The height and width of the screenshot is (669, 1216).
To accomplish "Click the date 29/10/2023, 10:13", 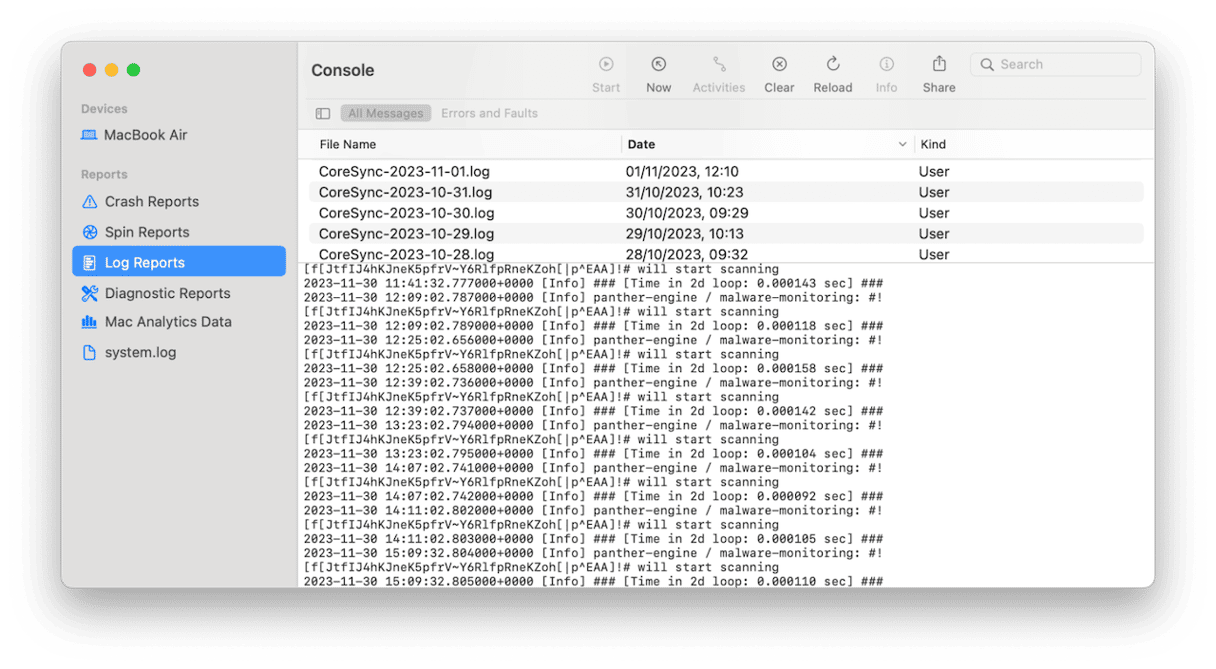I will (684, 234).
